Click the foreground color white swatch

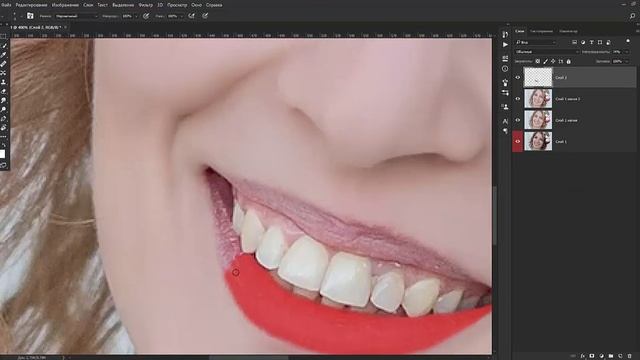pos(2,154)
